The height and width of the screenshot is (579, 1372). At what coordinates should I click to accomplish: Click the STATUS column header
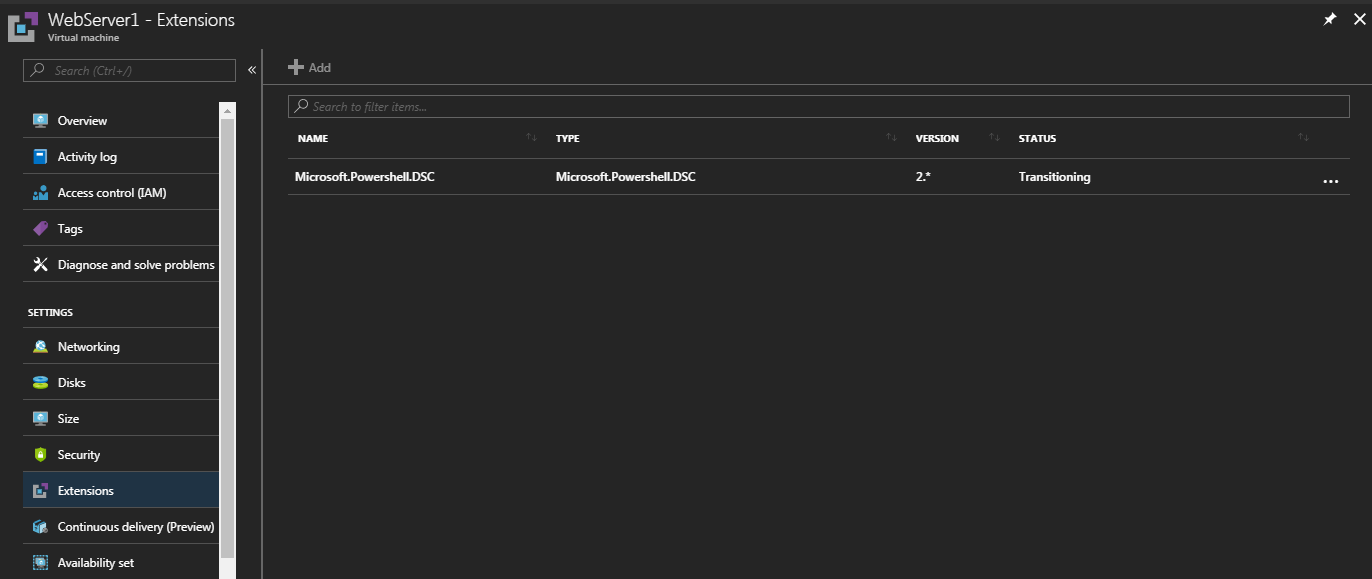tap(1037, 139)
